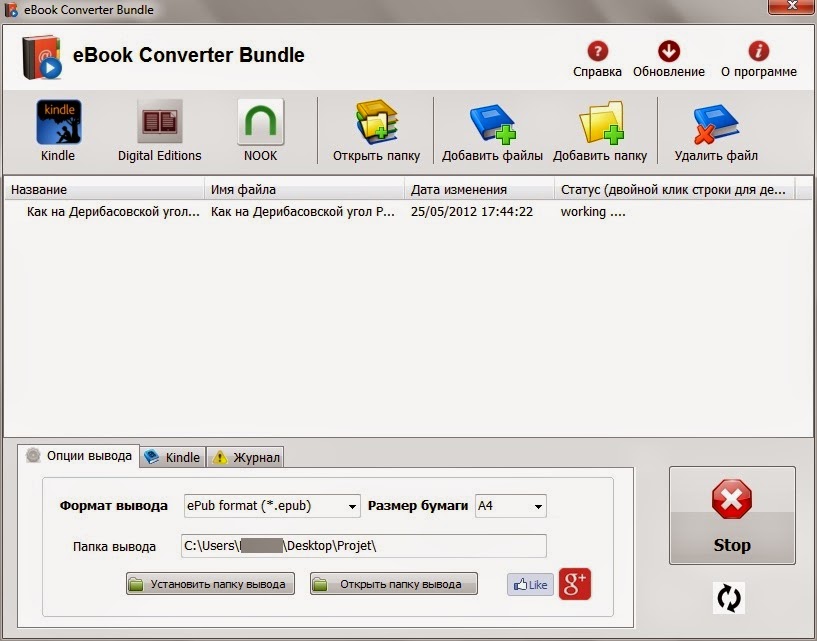
Task: Click the refresh arrows icon below Stop
Action: click(728, 598)
